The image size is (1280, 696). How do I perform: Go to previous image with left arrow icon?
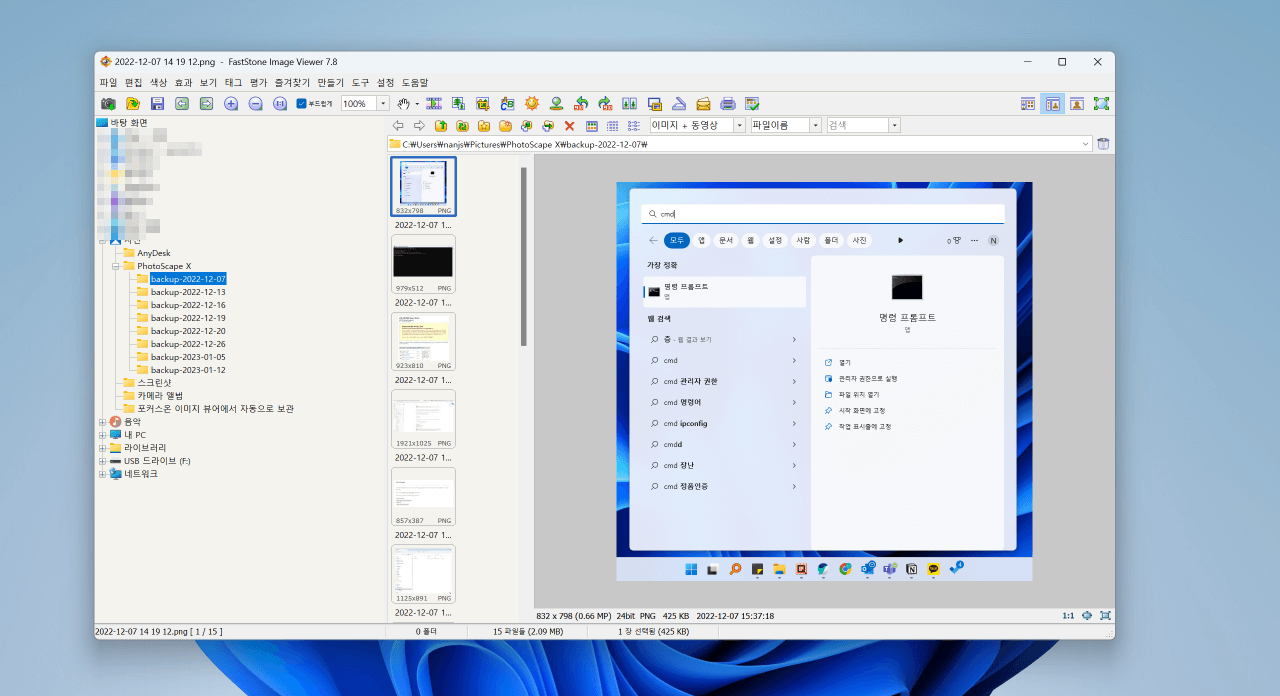(x=182, y=103)
